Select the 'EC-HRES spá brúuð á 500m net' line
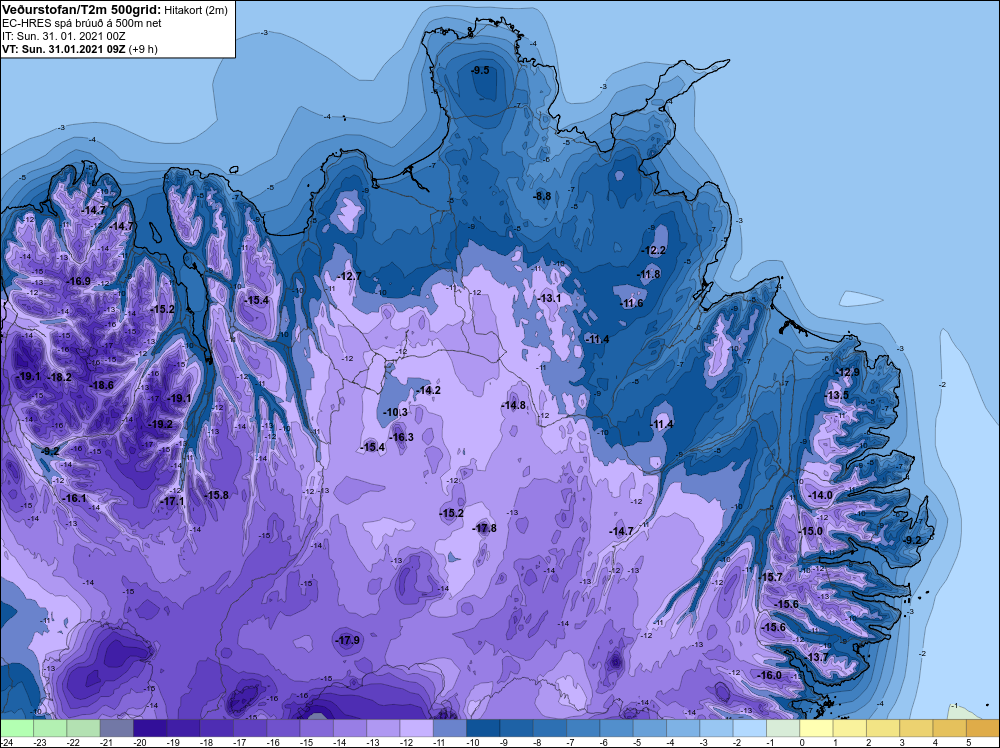Image resolution: width=1000 pixels, height=748 pixels. pyautogui.click(x=82, y=23)
